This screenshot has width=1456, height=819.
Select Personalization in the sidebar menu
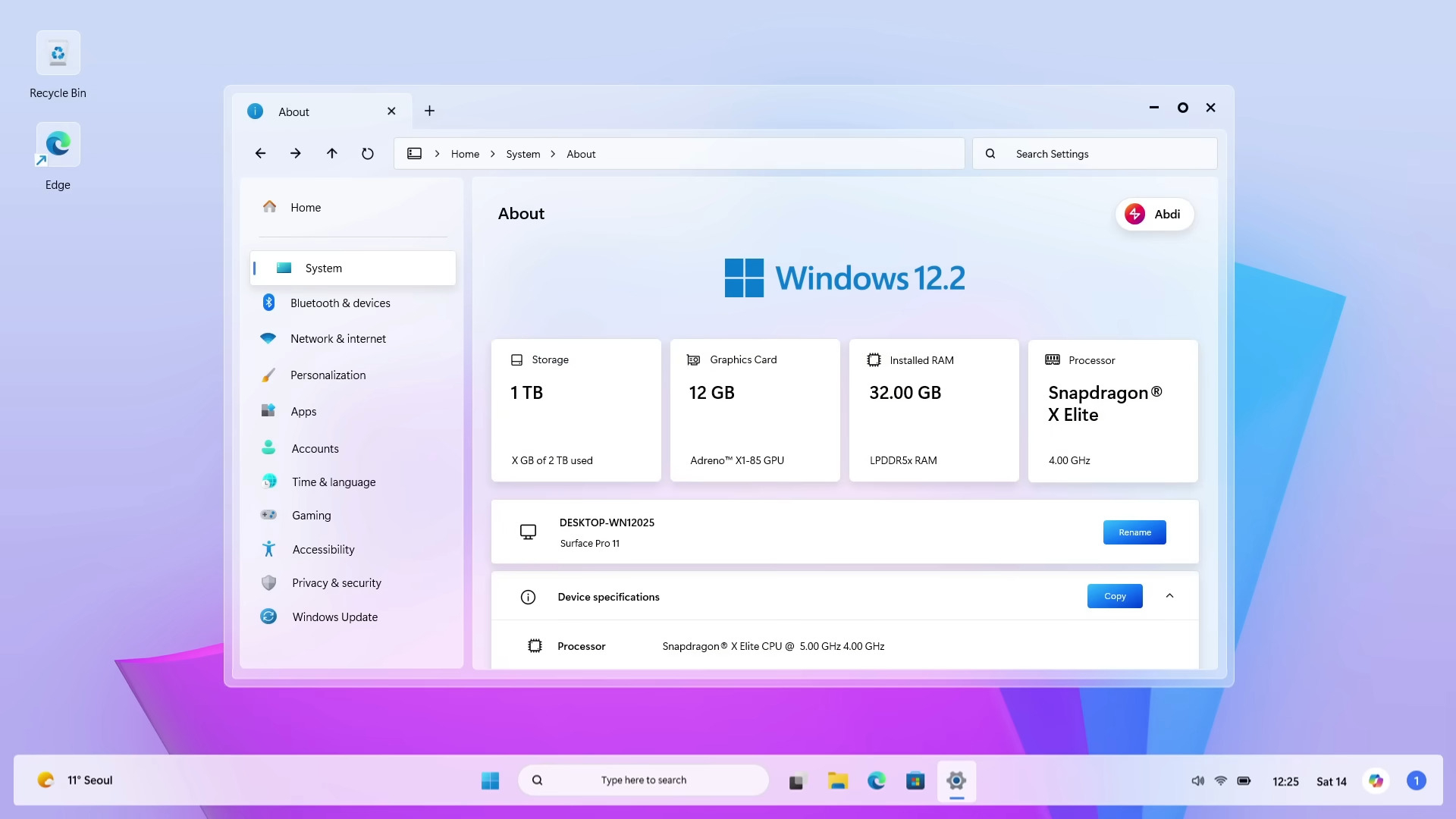click(328, 375)
